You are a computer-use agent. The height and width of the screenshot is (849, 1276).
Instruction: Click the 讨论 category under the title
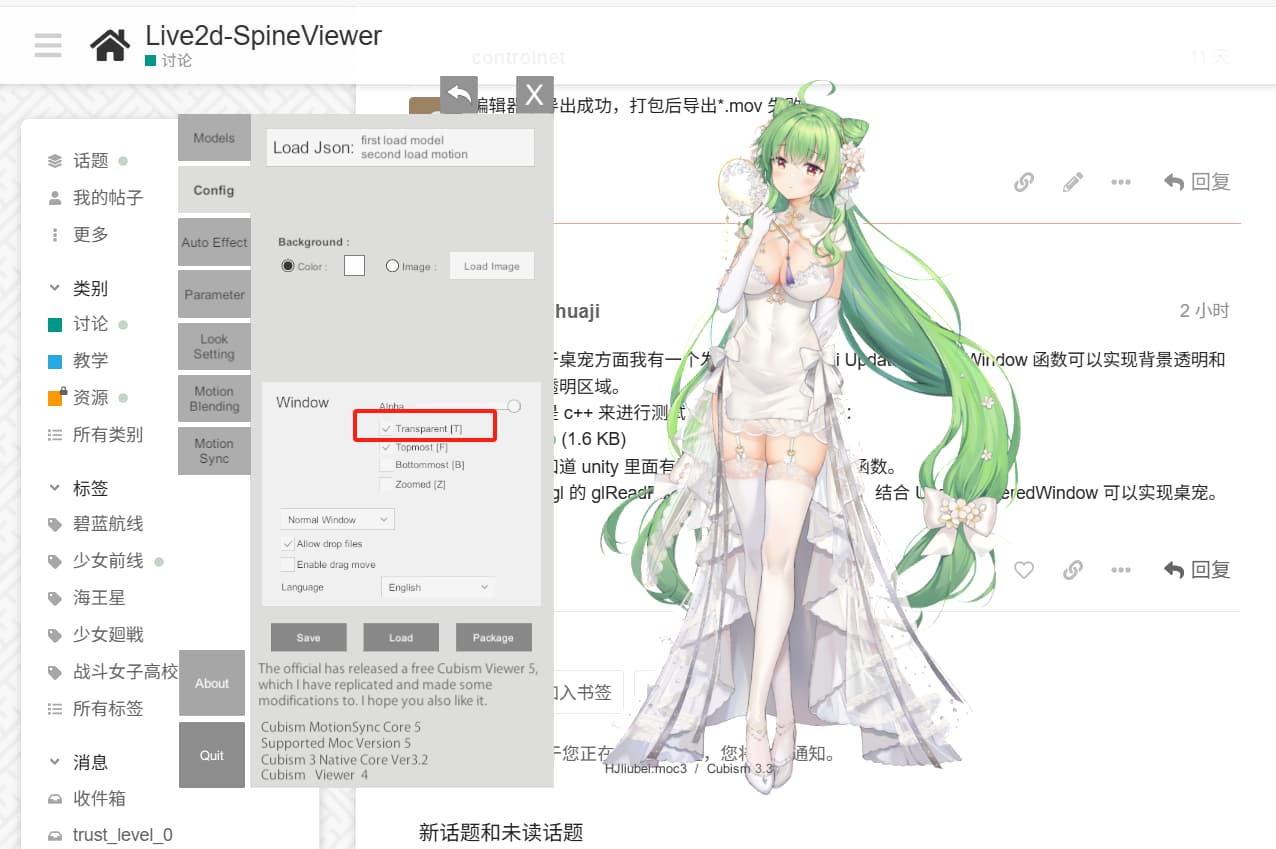click(x=169, y=61)
